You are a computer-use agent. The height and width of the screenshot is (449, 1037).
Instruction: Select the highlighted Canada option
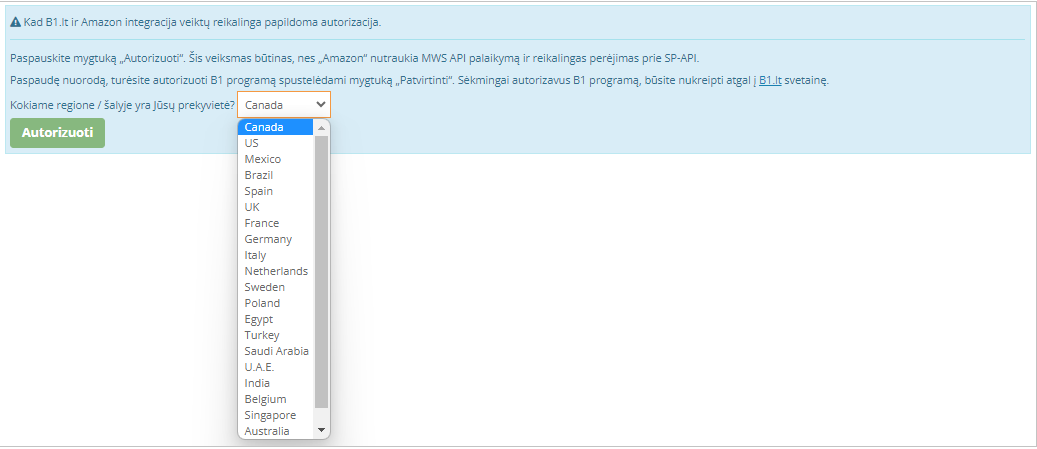point(264,127)
